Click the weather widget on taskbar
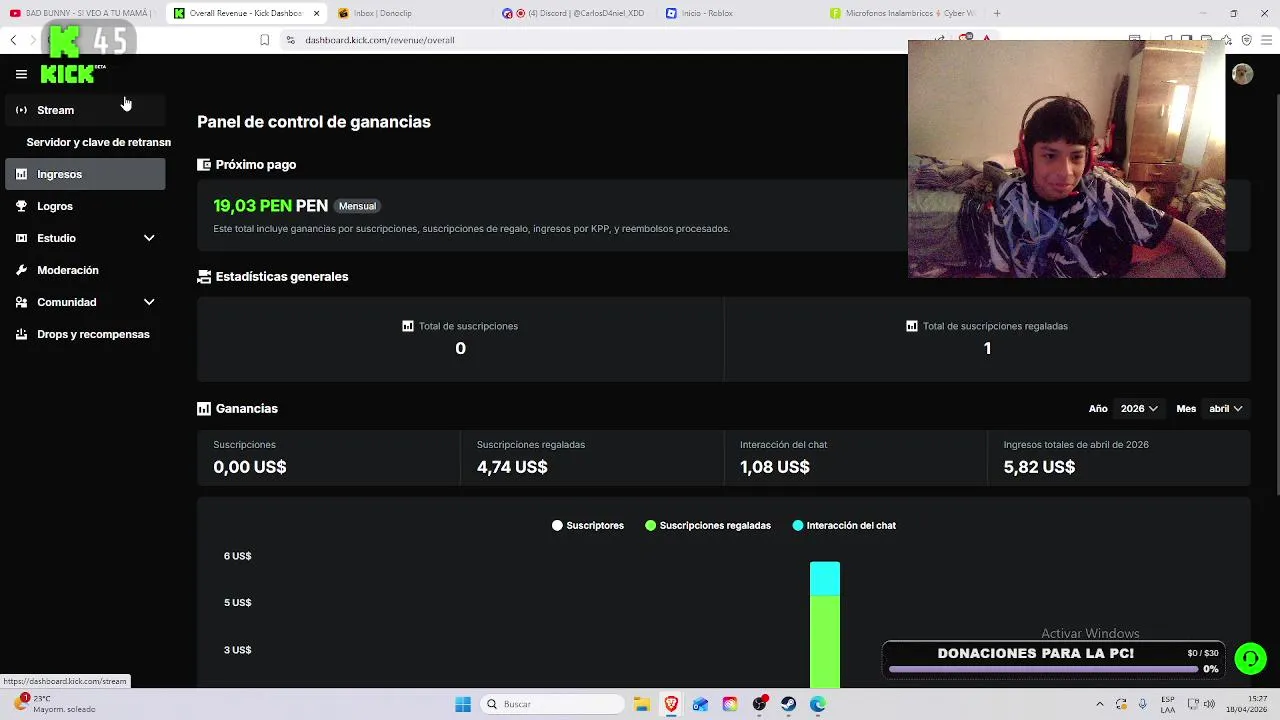 point(55,704)
